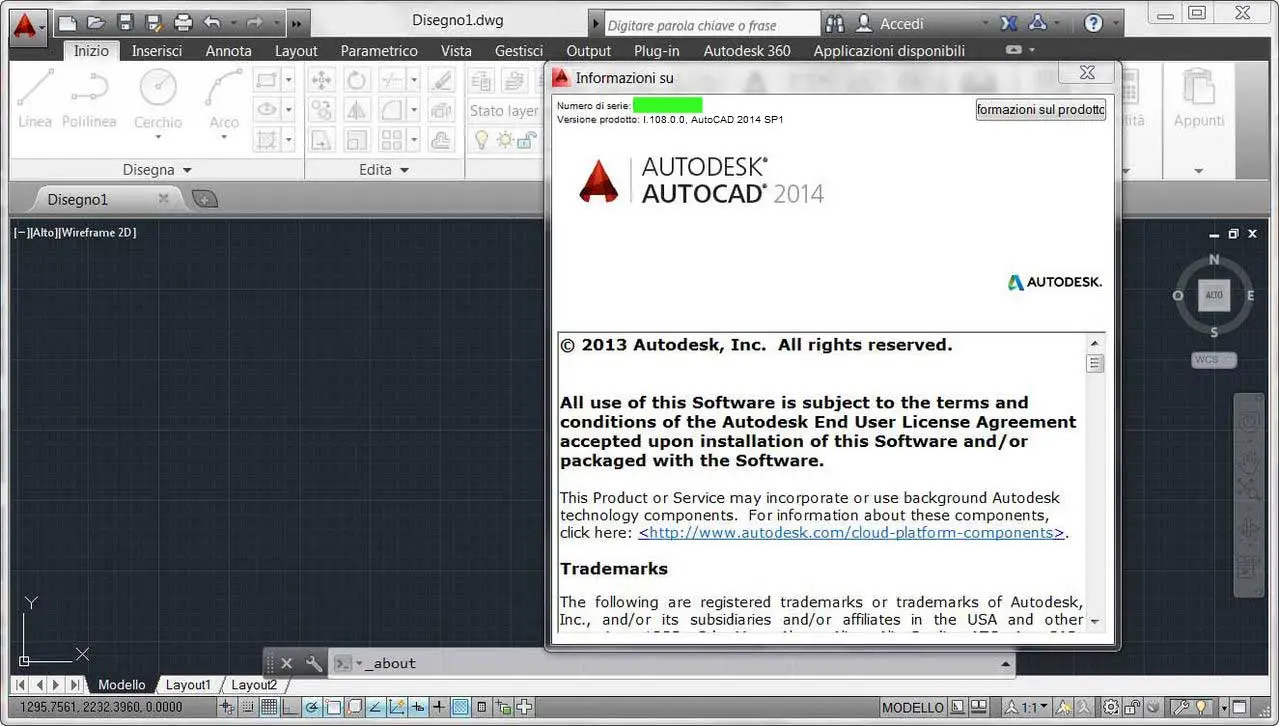Click the new drawing tab plus button

tap(204, 199)
